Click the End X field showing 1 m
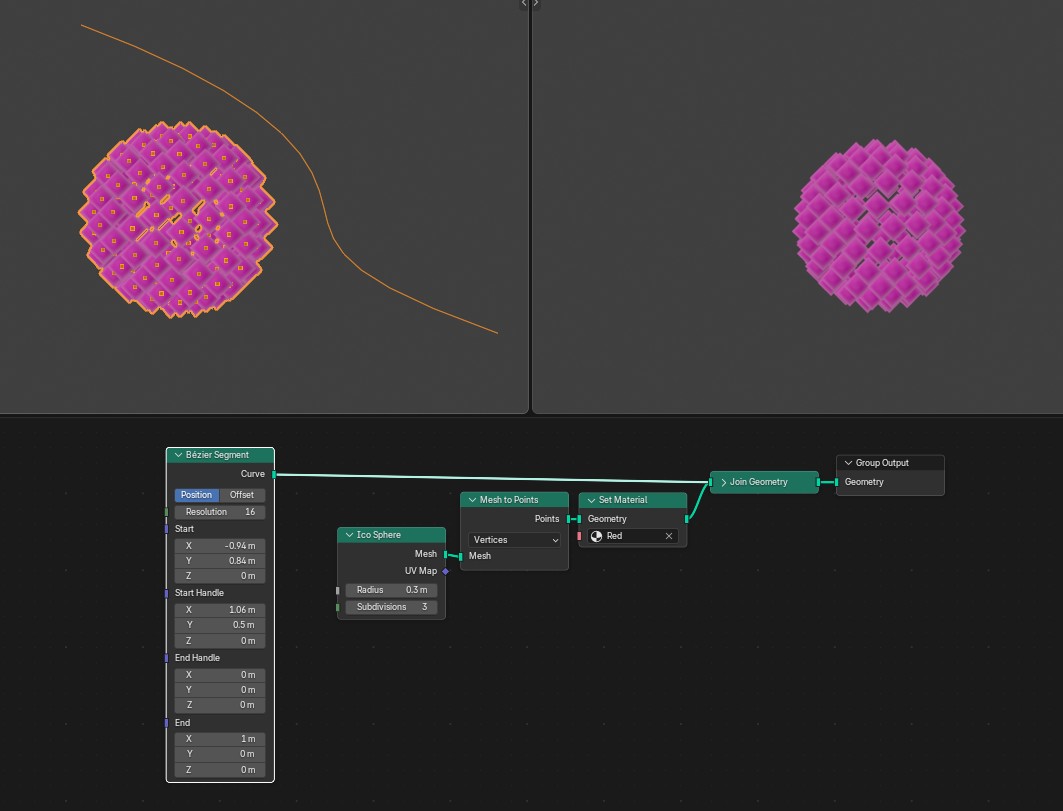The width and height of the screenshot is (1063, 811). tap(220, 739)
